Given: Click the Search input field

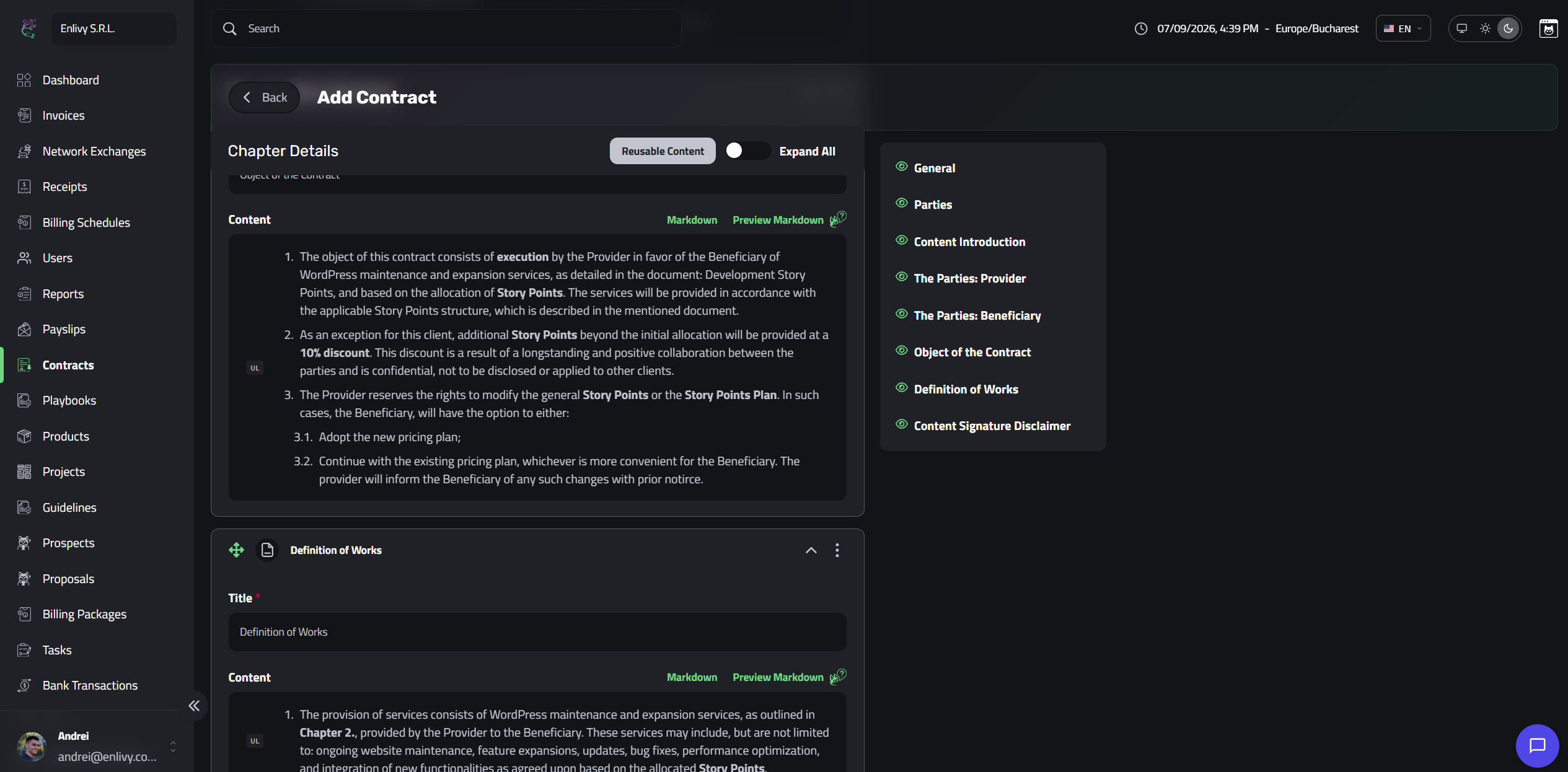Looking at the screenshot, I should [446, 29].
